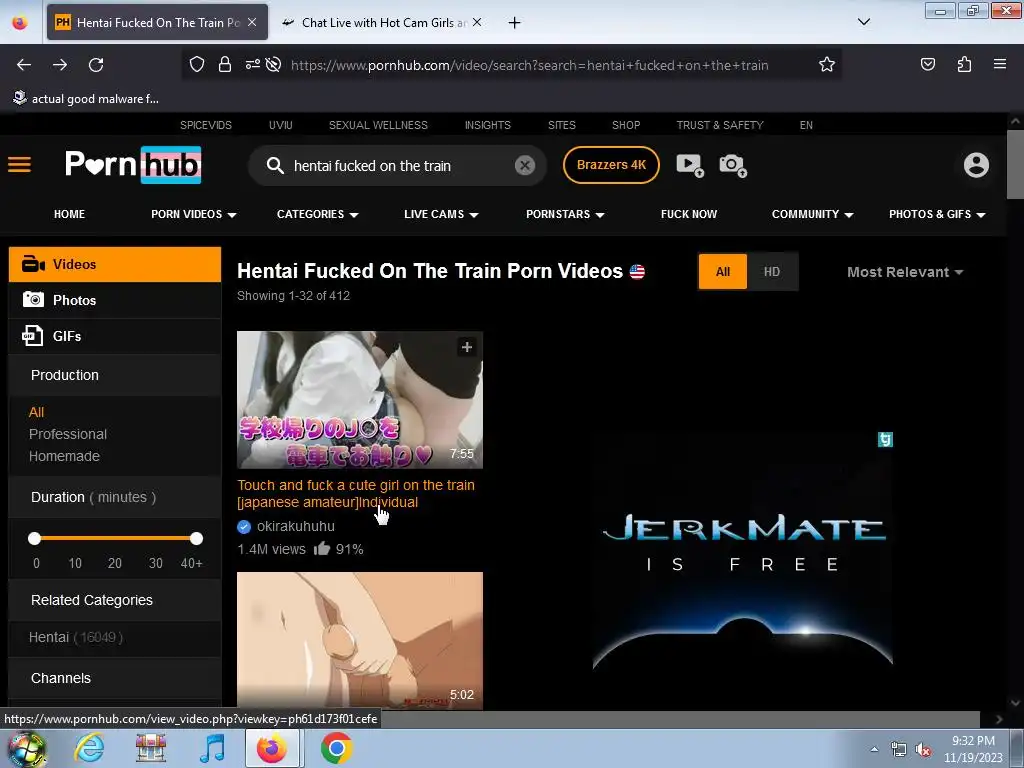Select the Photos sidebar tab
1024x768 pixels.
pyautogui.click(x=115, y=300)
